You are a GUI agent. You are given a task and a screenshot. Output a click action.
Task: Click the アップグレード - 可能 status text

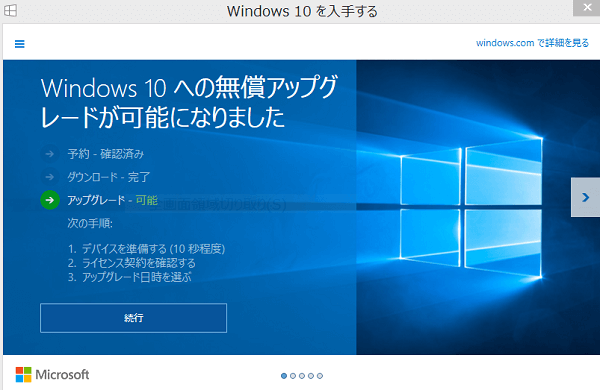coord(112,200)
